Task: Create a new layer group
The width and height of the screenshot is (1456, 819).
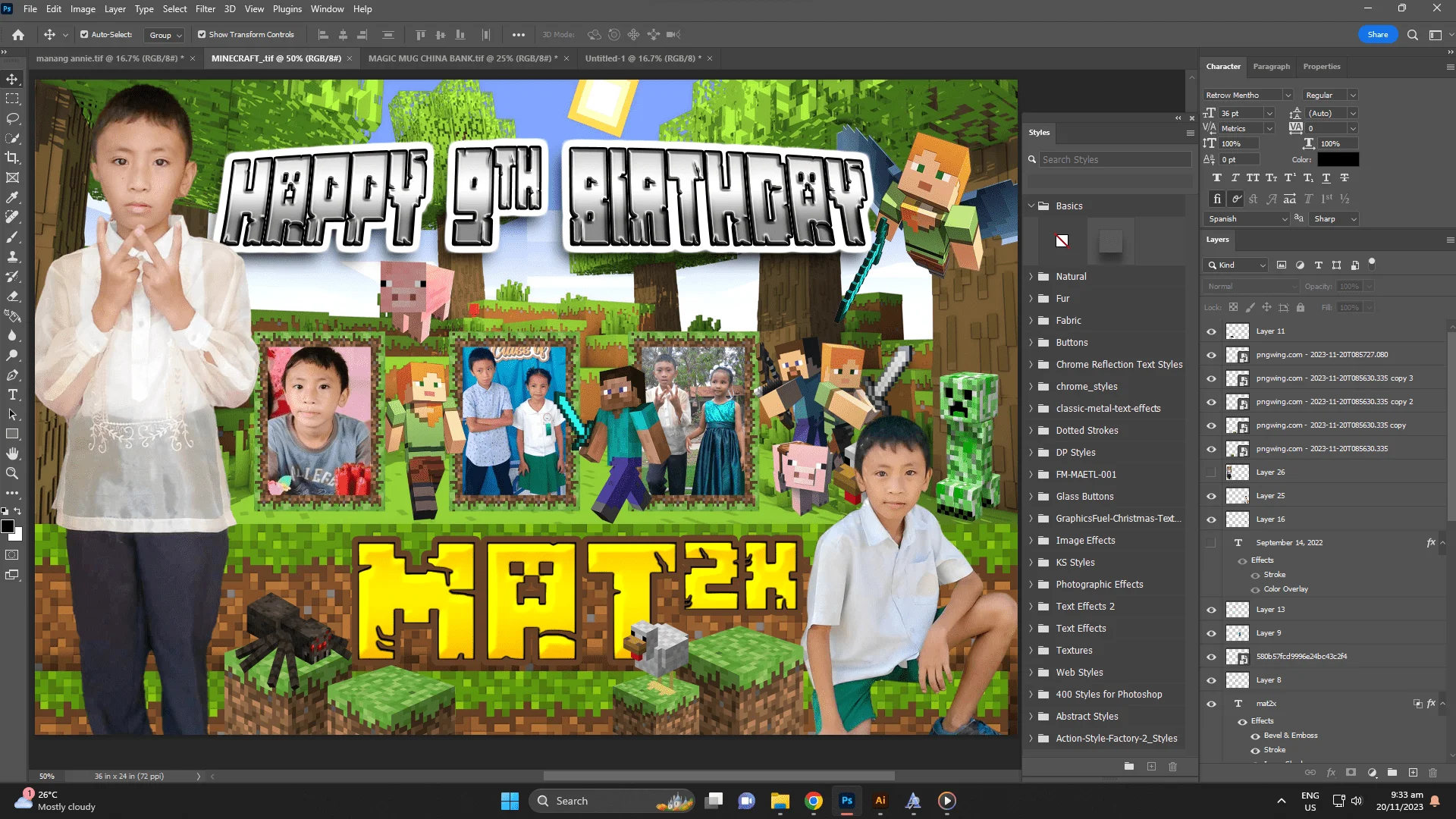Action: pyautogui.click(x=1392, y=772)
